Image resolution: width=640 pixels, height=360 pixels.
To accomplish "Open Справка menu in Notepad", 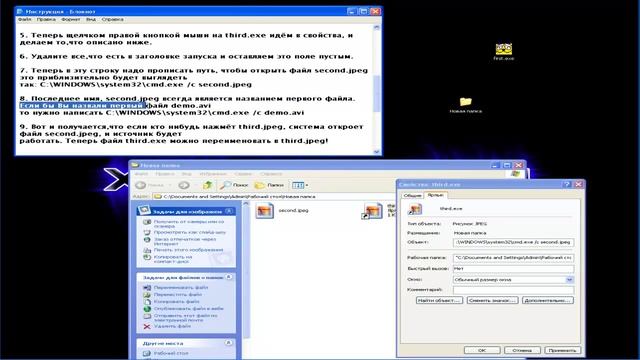I will pyautogui.click(x=112, y=19).
